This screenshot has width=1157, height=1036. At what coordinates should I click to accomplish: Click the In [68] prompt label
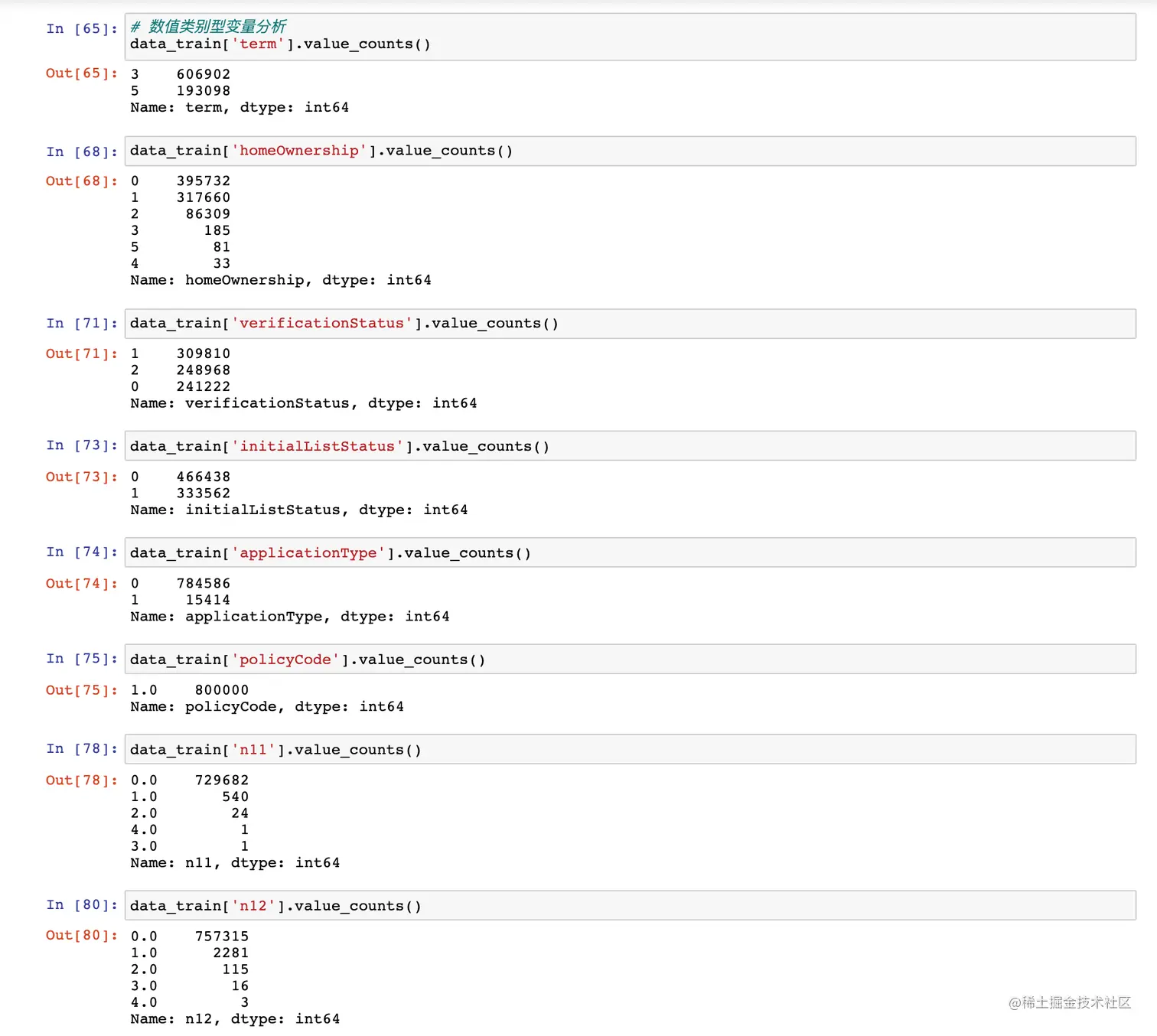tap(82, 151)
